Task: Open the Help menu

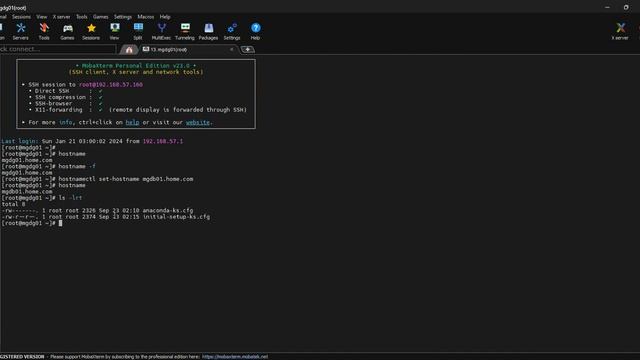Action: (165, 17)
